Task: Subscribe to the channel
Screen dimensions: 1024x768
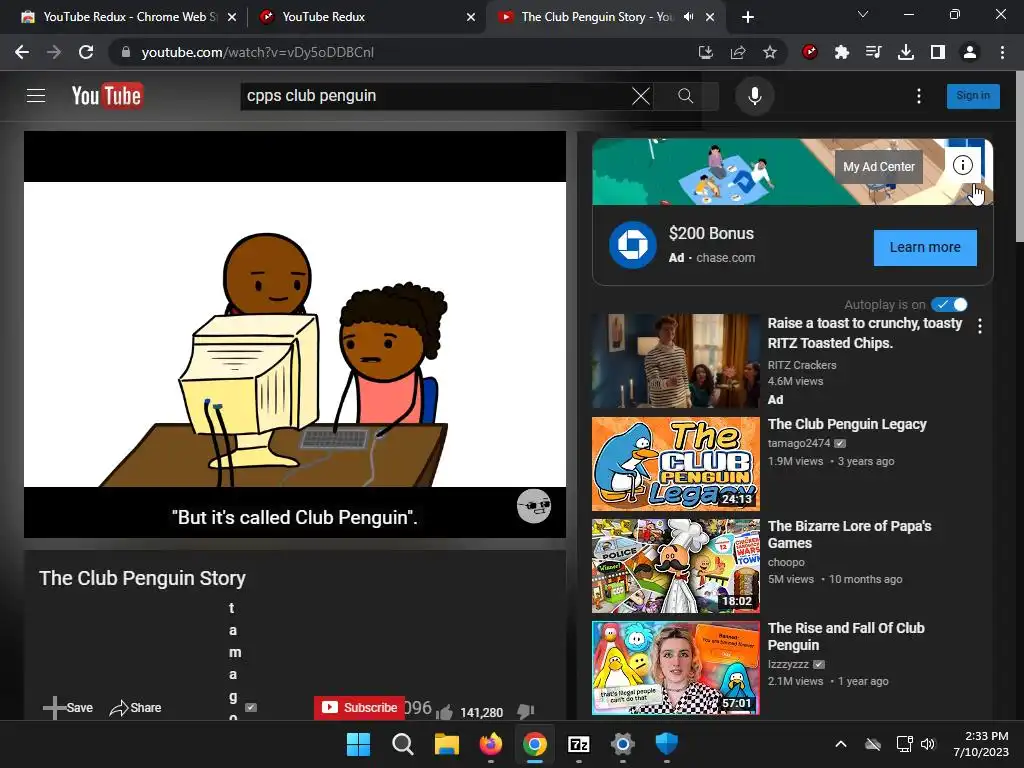Action: (359, 707)
